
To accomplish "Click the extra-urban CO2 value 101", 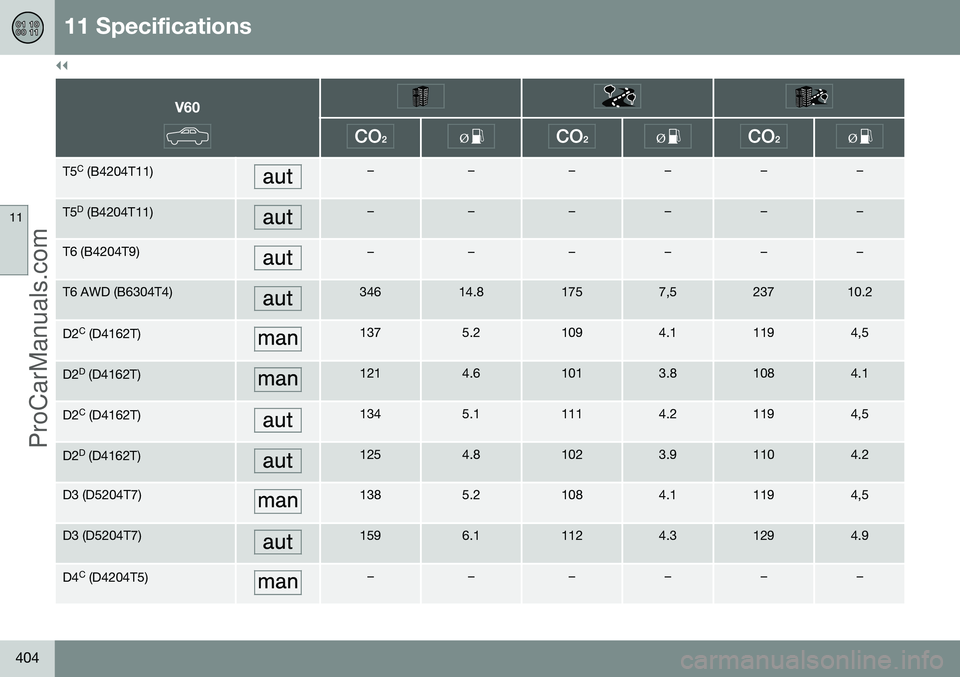I will pos(572,373).
